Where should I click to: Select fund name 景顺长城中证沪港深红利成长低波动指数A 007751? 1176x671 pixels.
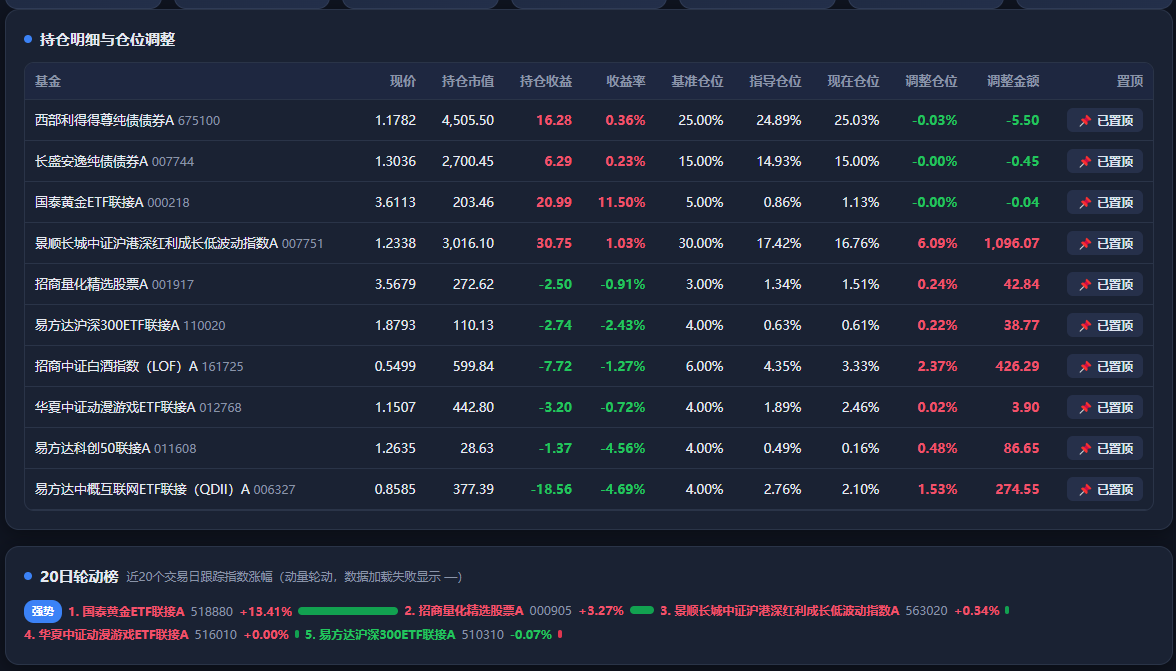click(178, 244)
